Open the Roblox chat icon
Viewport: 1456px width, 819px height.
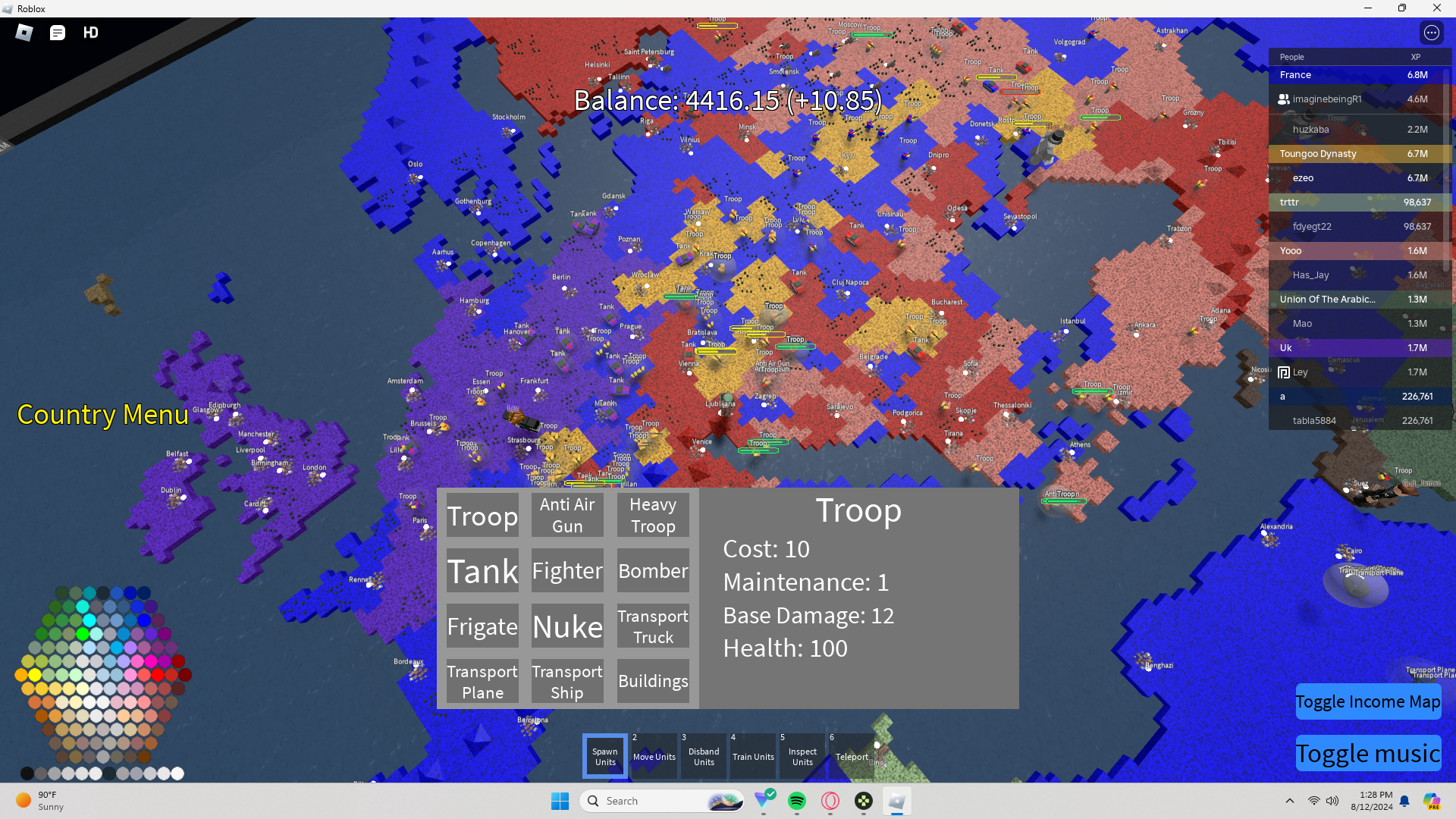coord(58,33)
